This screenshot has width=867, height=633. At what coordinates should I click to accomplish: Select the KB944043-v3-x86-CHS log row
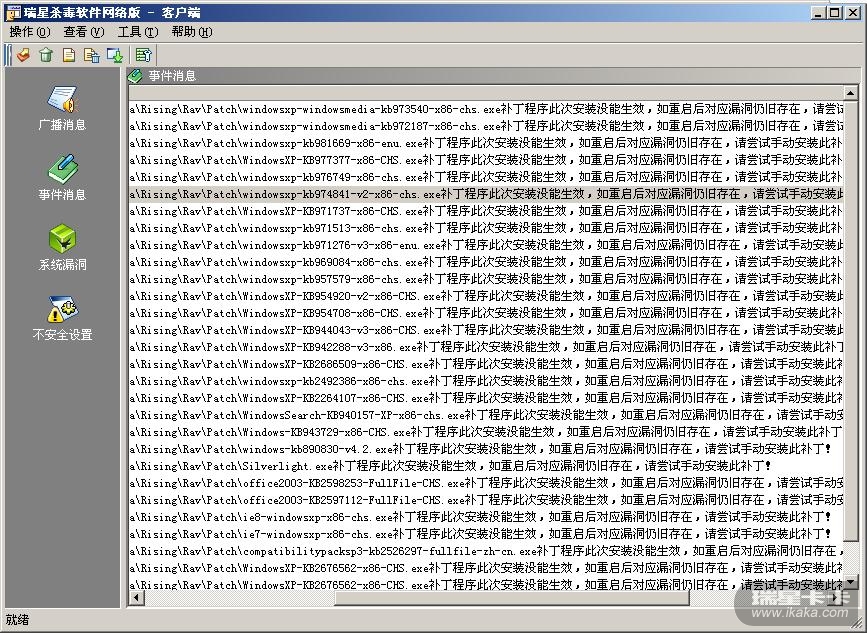coord(486,330)
